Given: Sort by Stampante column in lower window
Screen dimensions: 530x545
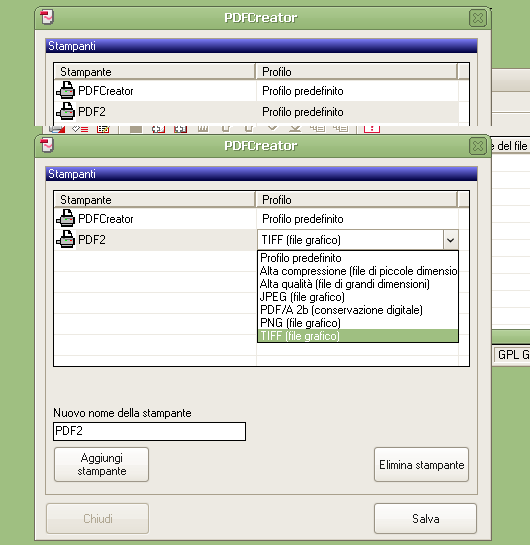Looking at the screenshot, I should 155,200.
